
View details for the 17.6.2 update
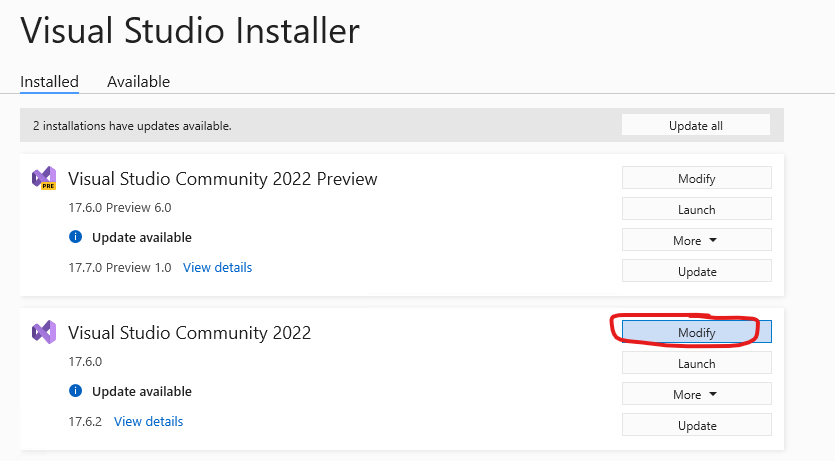pos(149,421)
